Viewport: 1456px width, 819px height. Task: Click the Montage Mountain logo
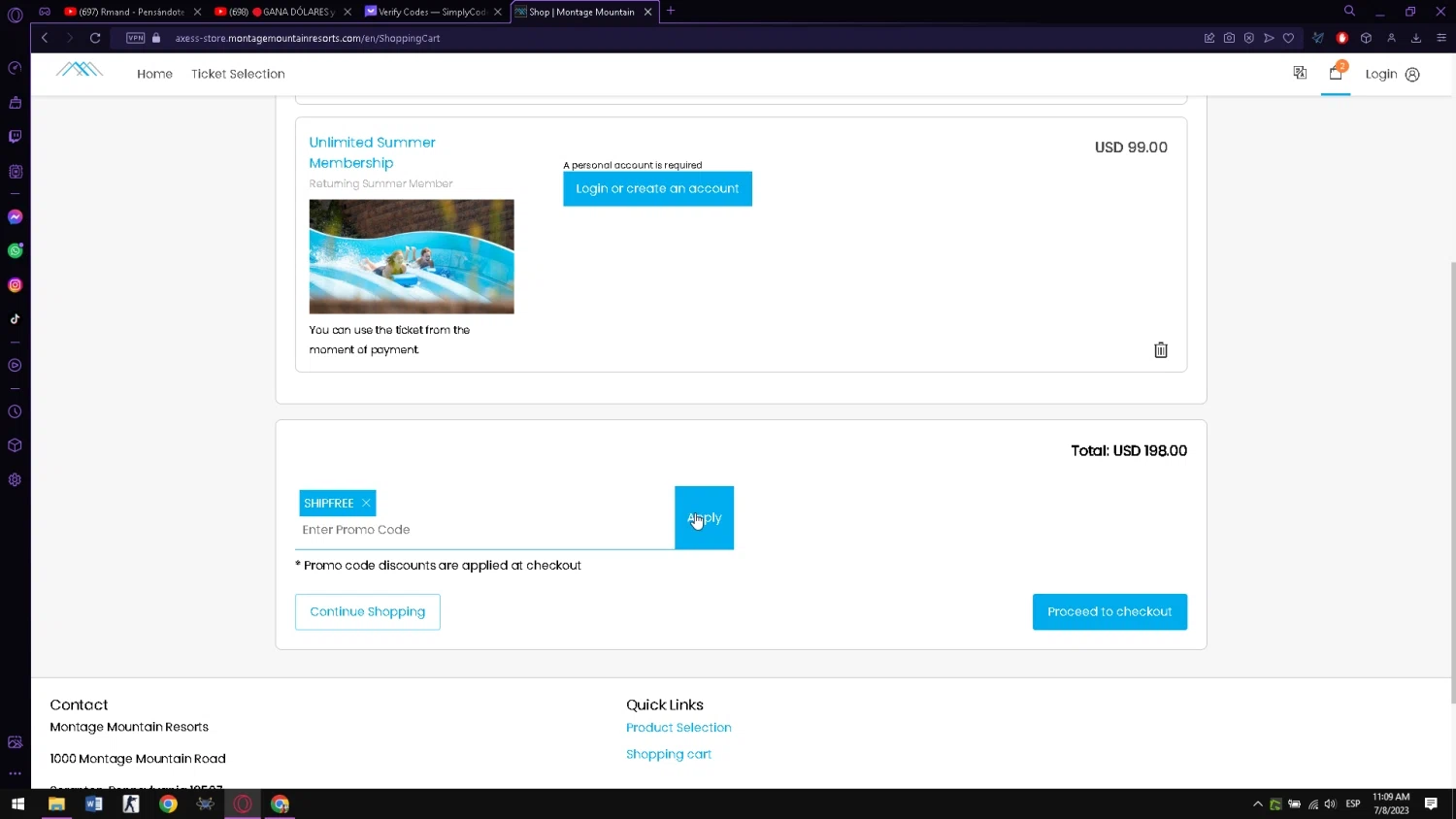[80, 70]
